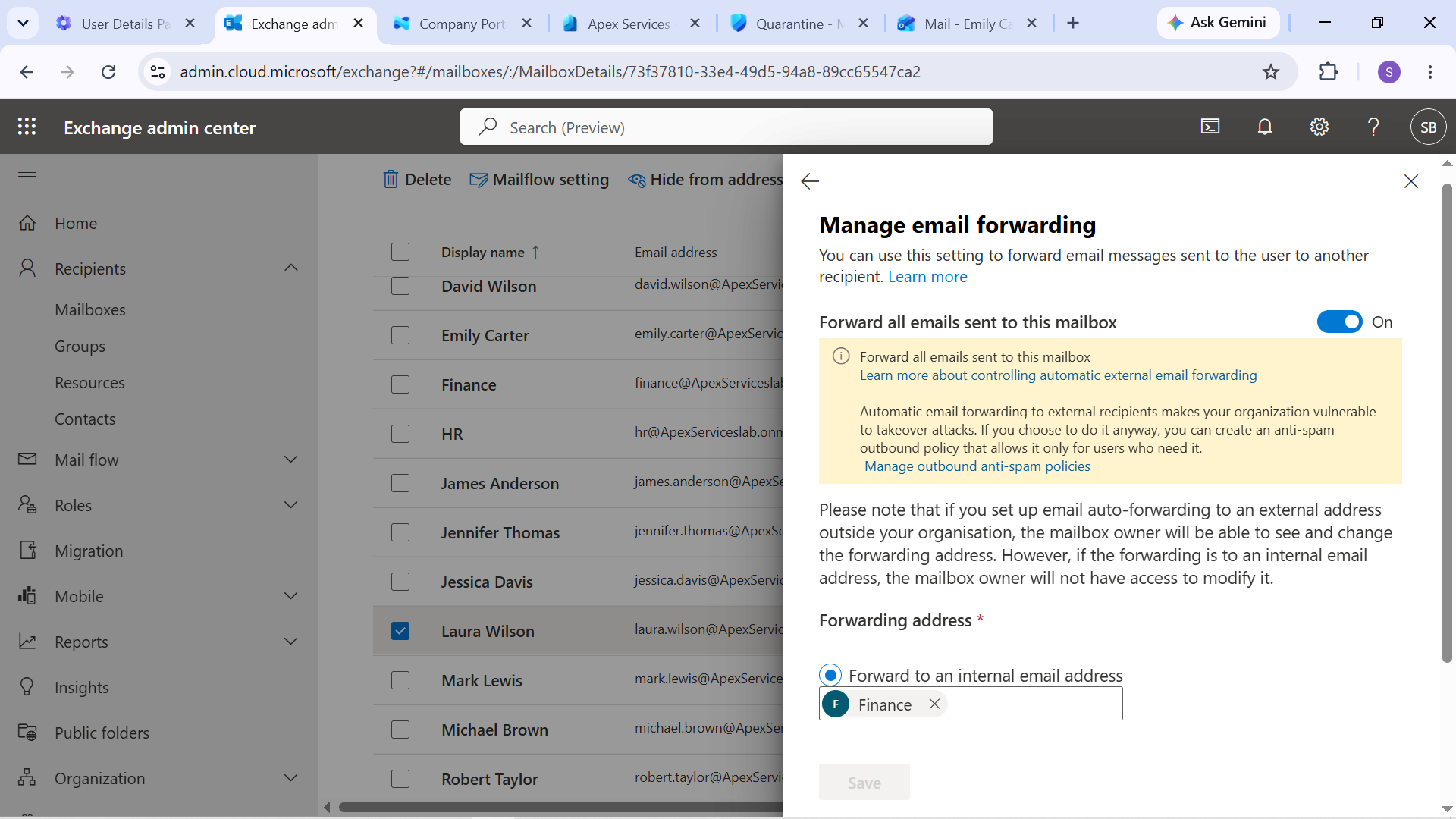Screen dimensions: 1456x819
Task: Open the help question mark
Action: click(1373, 127)
